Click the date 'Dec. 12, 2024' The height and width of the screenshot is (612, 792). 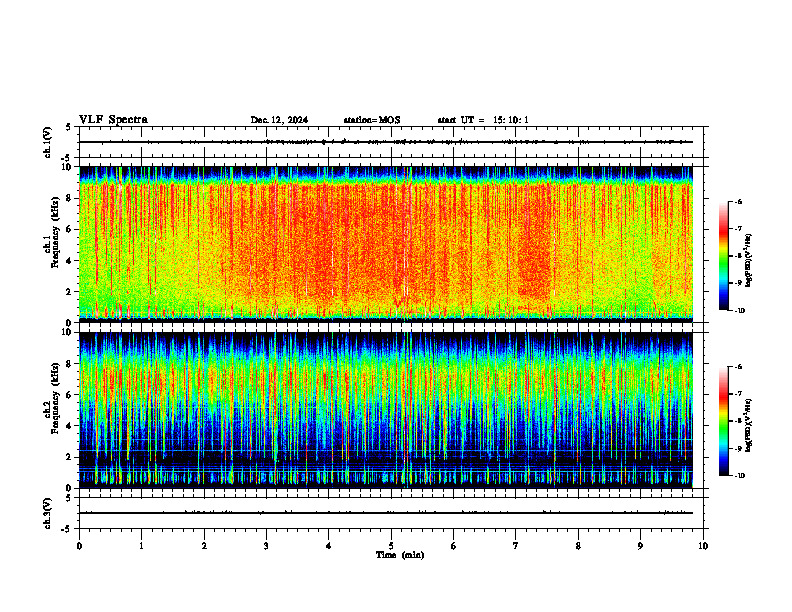[279, 120]
